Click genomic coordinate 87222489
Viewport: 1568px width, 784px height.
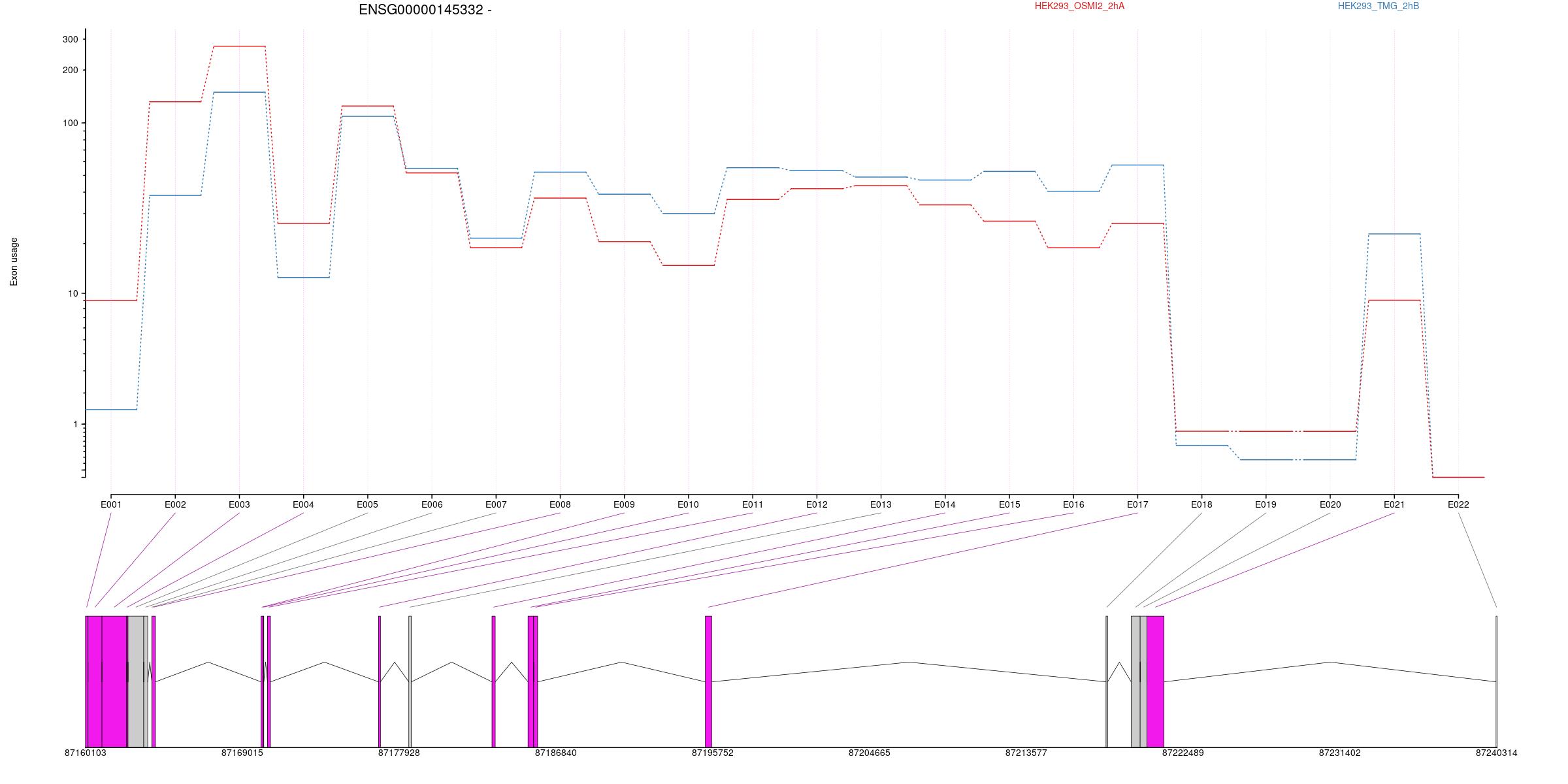(x=1183, y=753)
